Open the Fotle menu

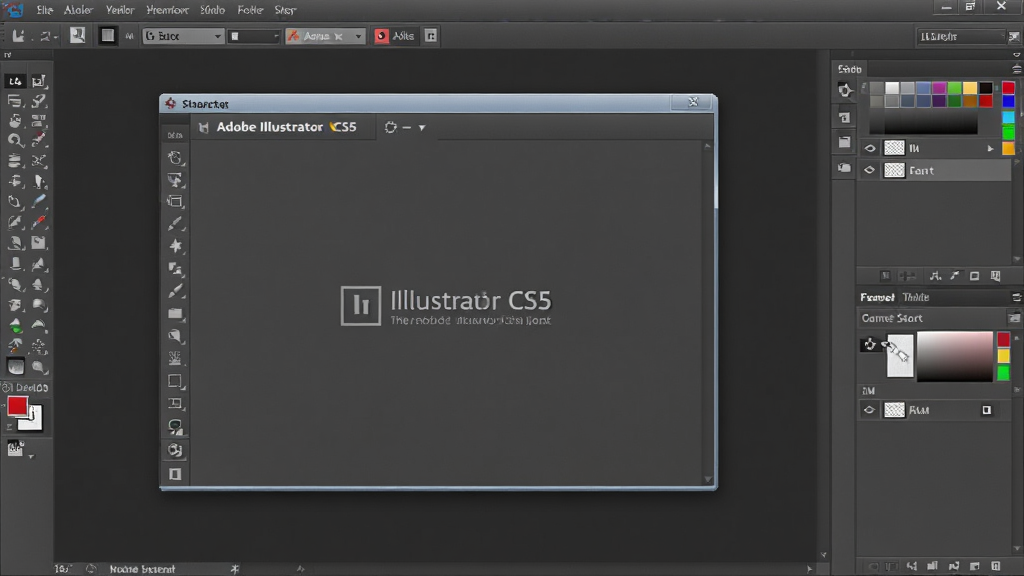coord(249,10)
